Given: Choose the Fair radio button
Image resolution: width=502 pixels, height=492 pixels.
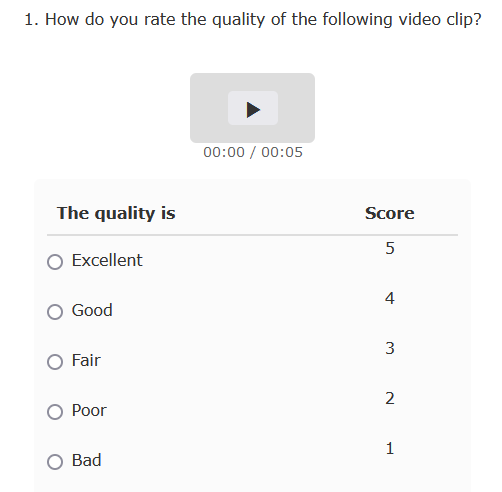Looking at the screenshot, I should tap(55, 362).
